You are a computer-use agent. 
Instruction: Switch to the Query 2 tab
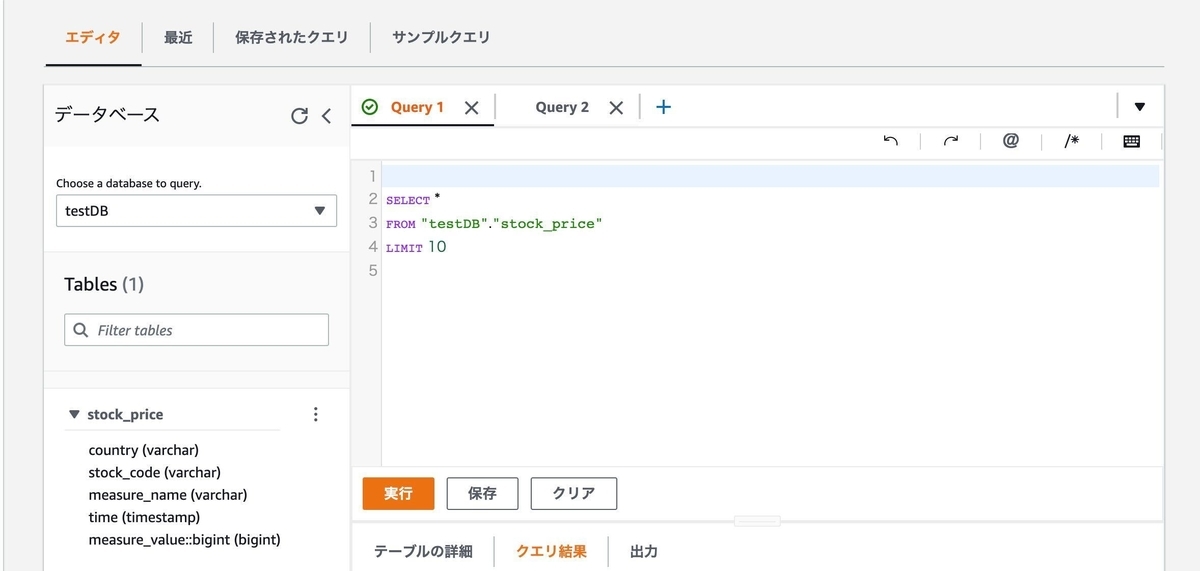(x=562, y=107)
